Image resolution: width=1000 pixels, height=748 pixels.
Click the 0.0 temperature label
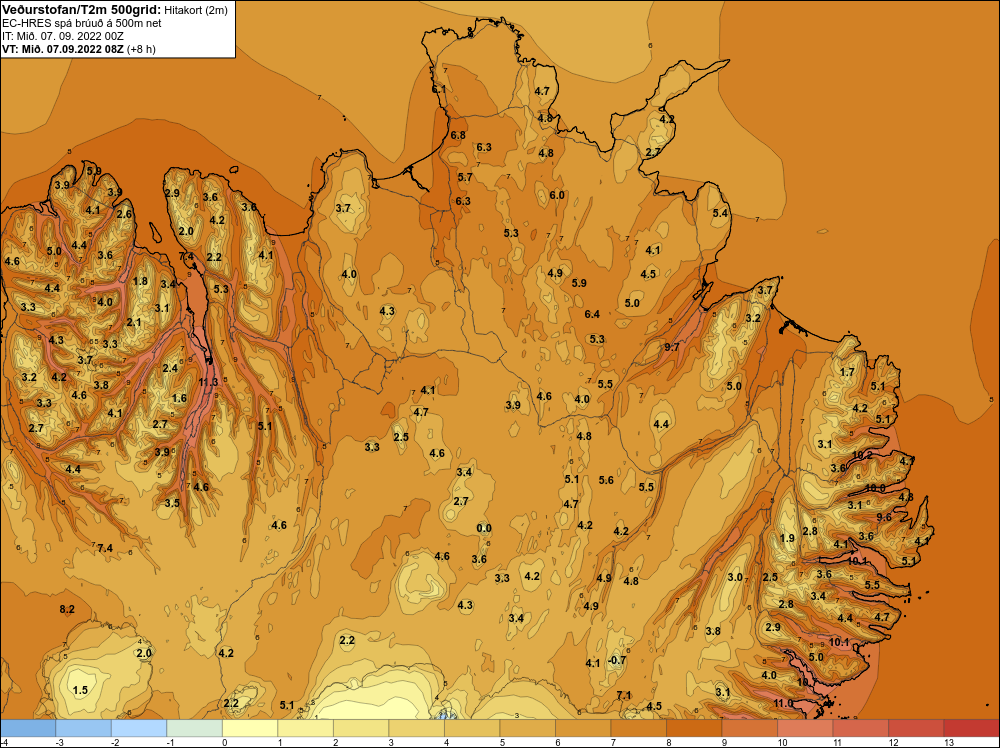click(x=484, y=528)
